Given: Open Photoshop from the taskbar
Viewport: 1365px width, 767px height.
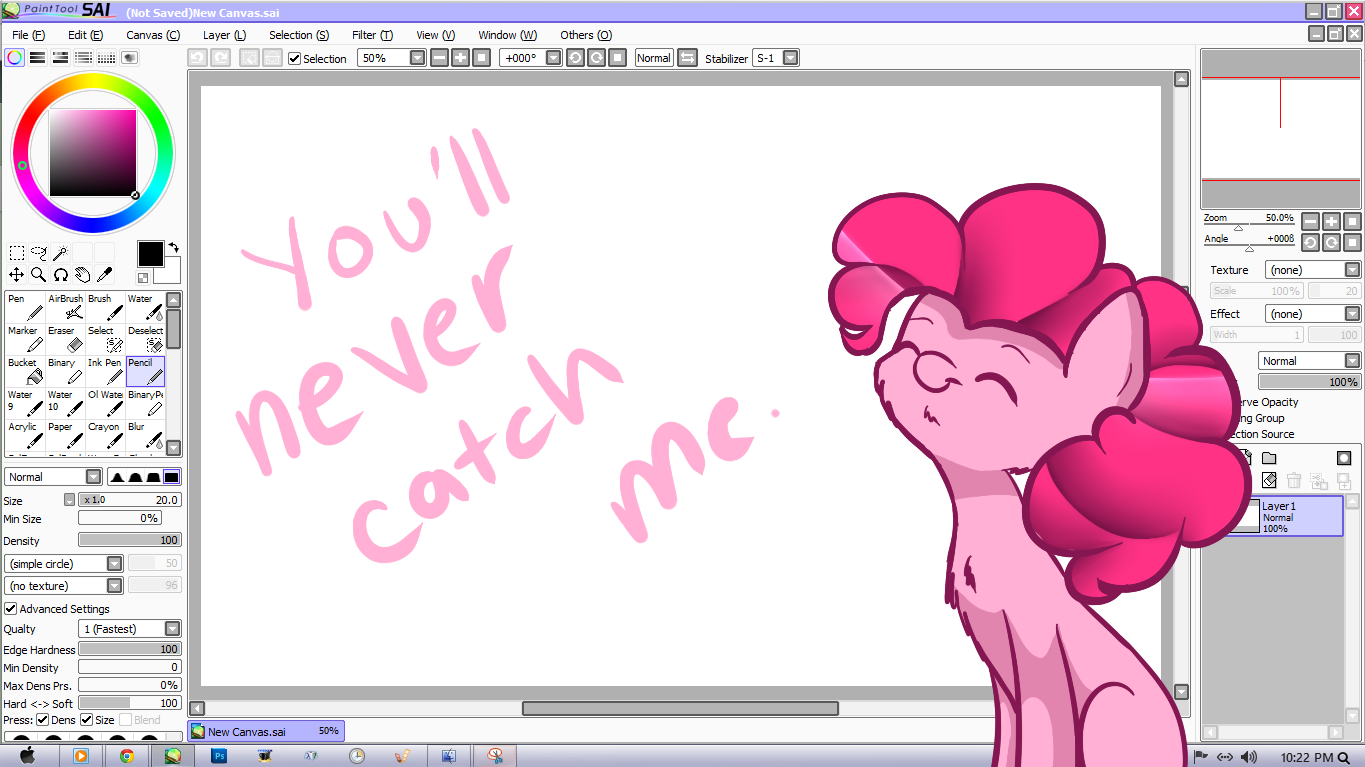Looking at the screenshot, I should tap(219, 756).
